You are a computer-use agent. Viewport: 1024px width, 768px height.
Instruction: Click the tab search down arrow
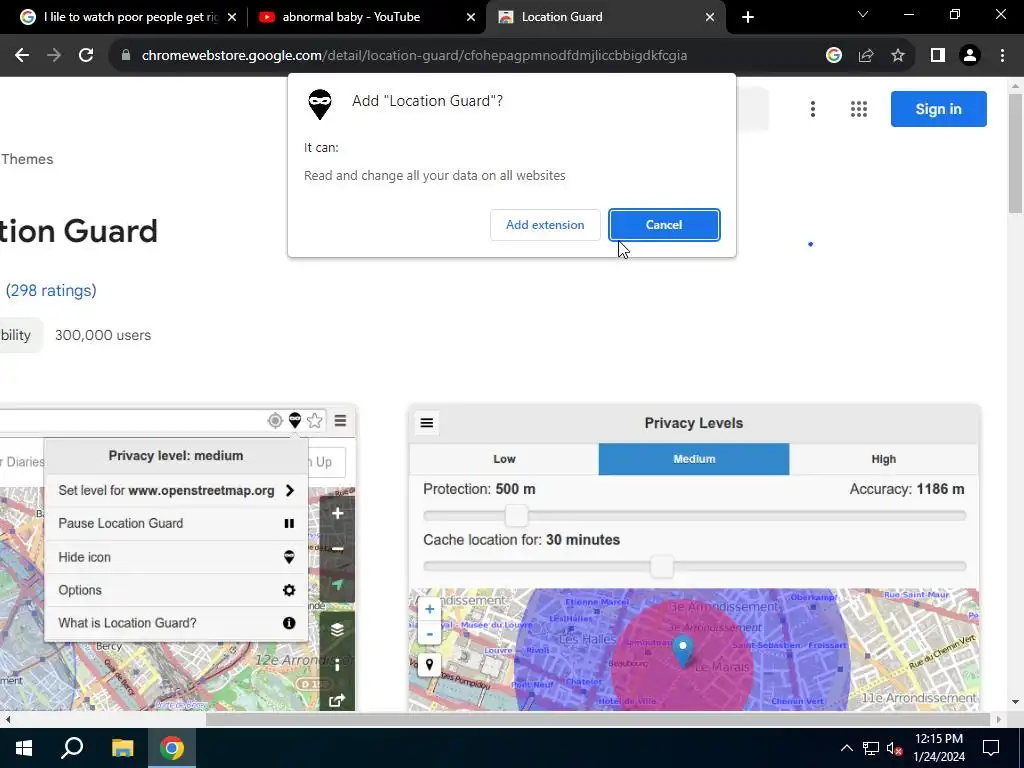[863, 14]
